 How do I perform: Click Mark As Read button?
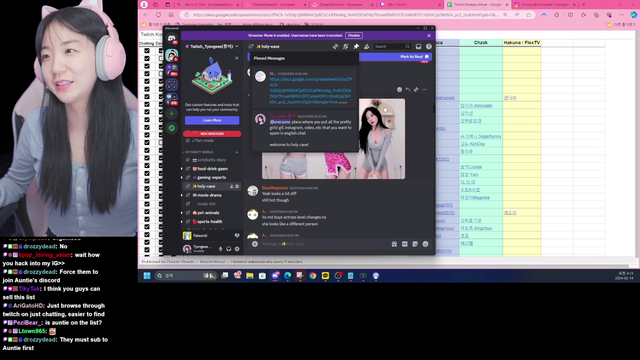tap(414, 57)
